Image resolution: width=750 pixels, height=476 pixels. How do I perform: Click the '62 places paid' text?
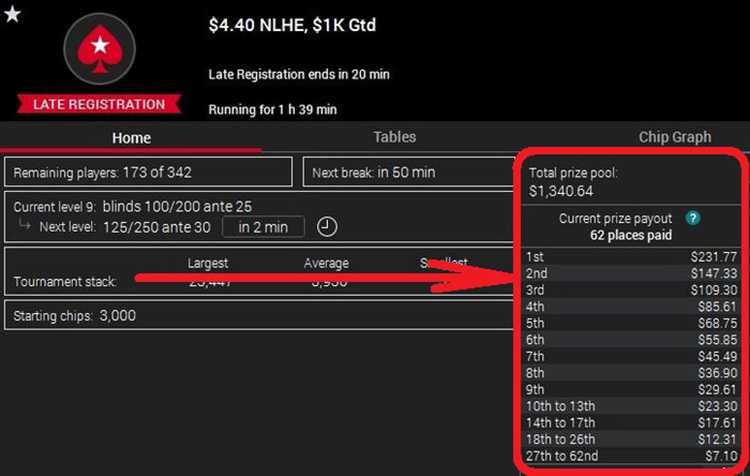pos(630,235)
